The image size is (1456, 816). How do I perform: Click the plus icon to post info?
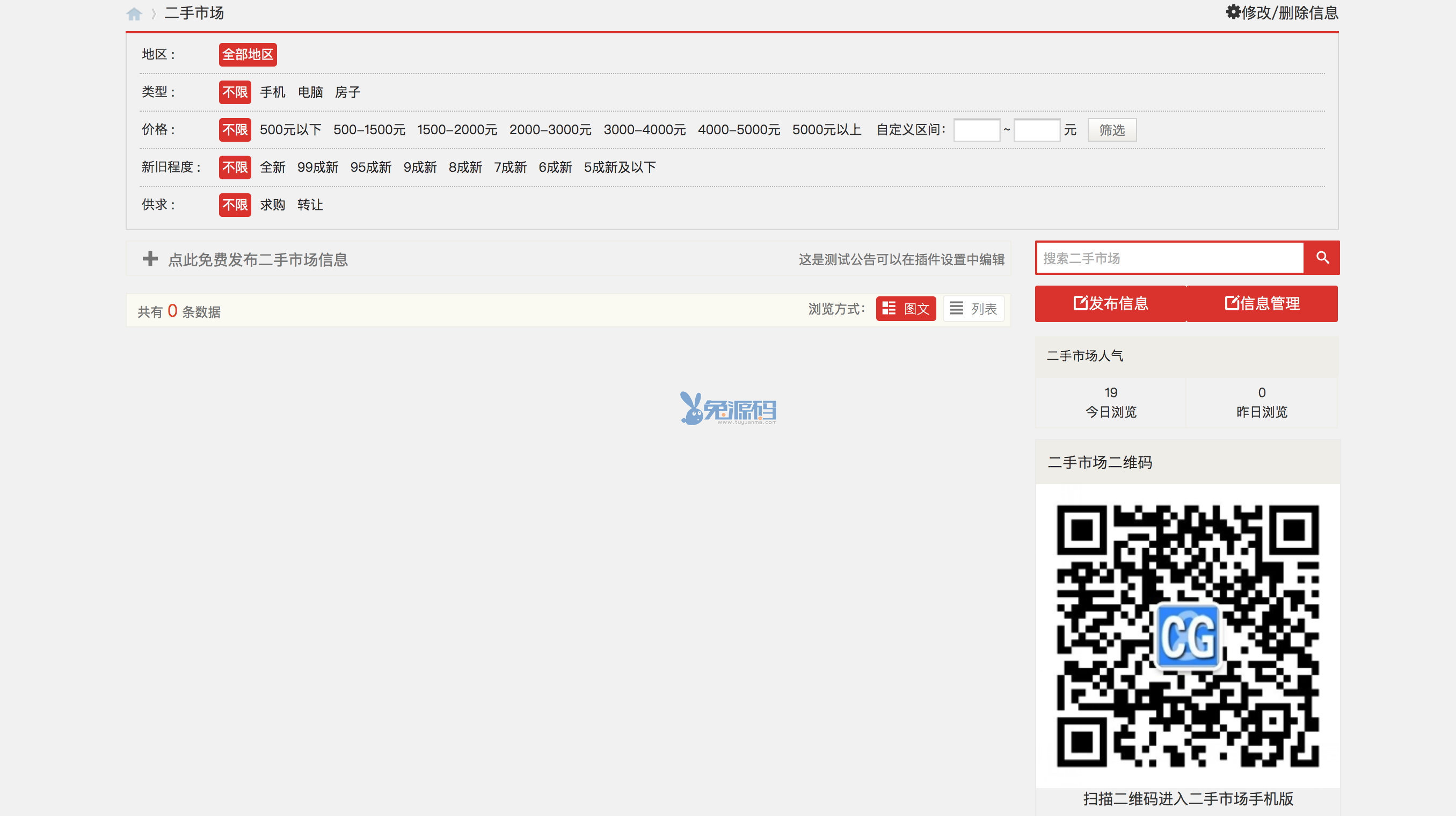coord(150,259)
